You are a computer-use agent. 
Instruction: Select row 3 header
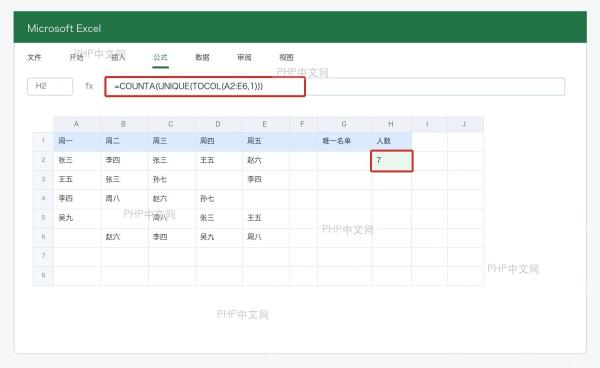[x=43, y=179]
